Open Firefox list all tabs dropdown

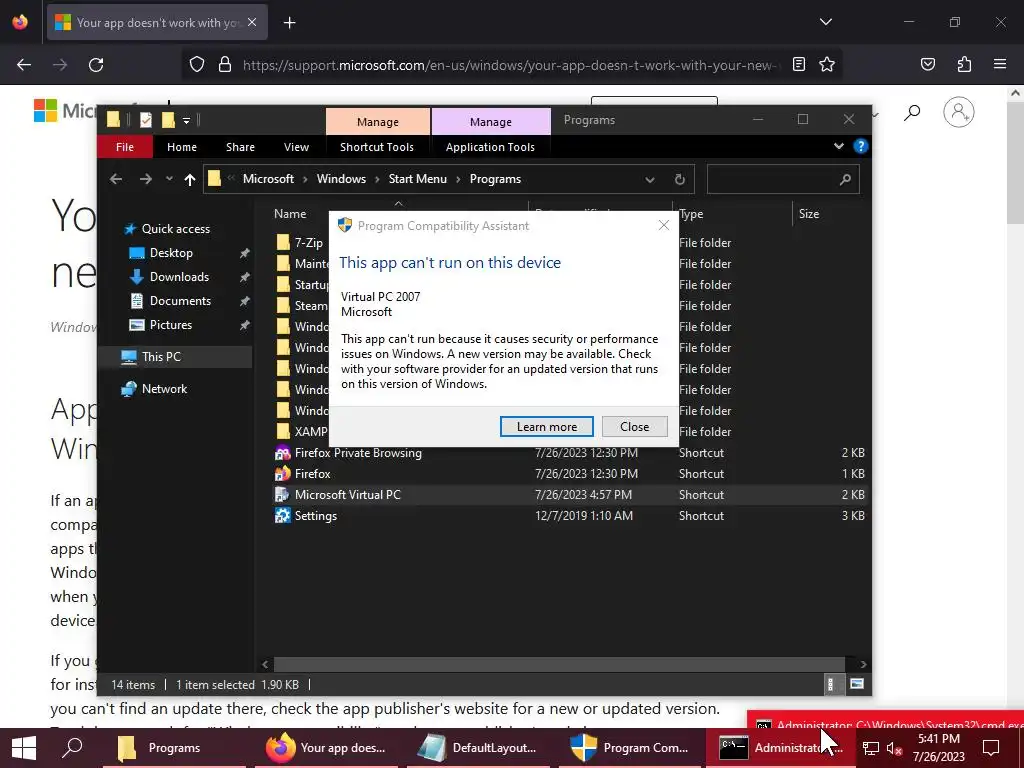click(x=825, y=22)
